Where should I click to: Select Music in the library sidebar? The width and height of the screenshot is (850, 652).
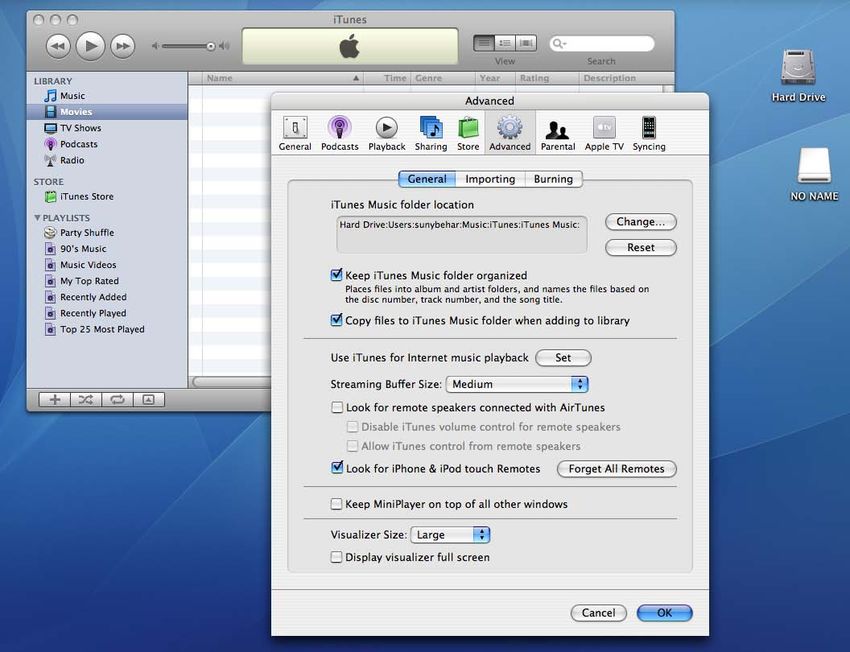point(73,96)
